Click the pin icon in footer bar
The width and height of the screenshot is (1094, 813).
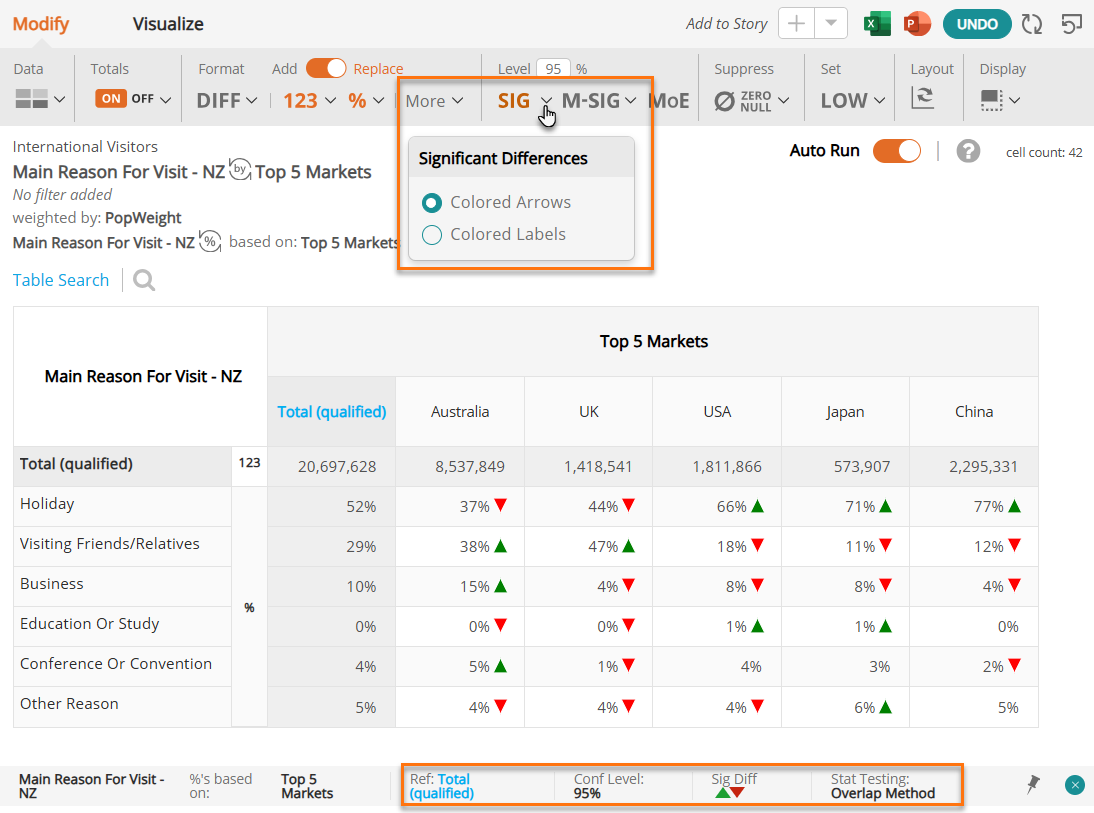[x=1033, y=784]
